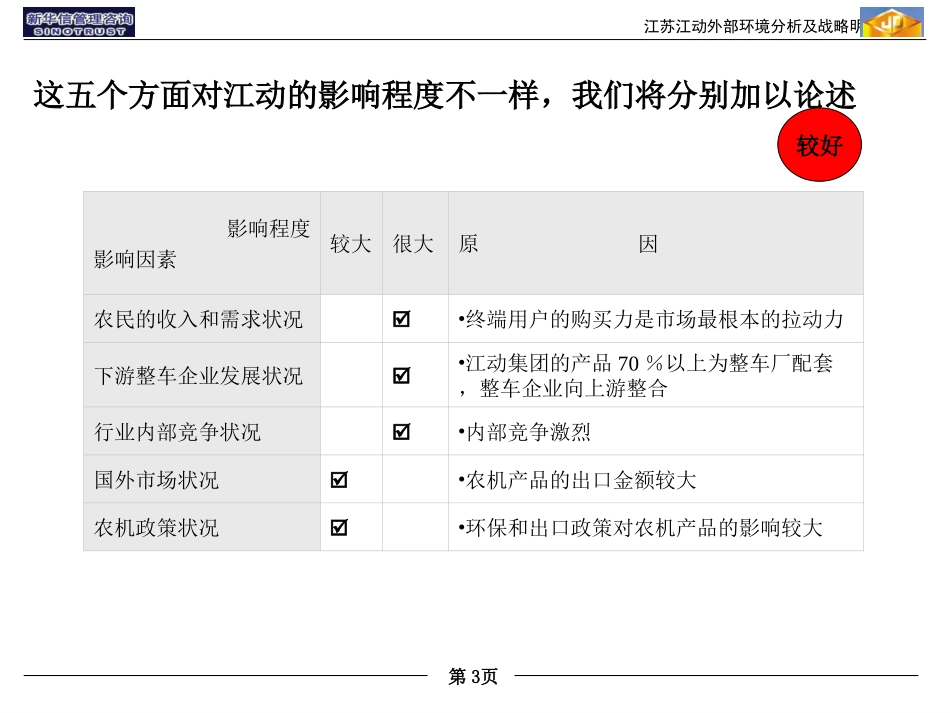Toggle the 很大 checkbox for 下游整车企业发展状况
This screenshot has height=713, width=950.
click(x=401, y=375)
